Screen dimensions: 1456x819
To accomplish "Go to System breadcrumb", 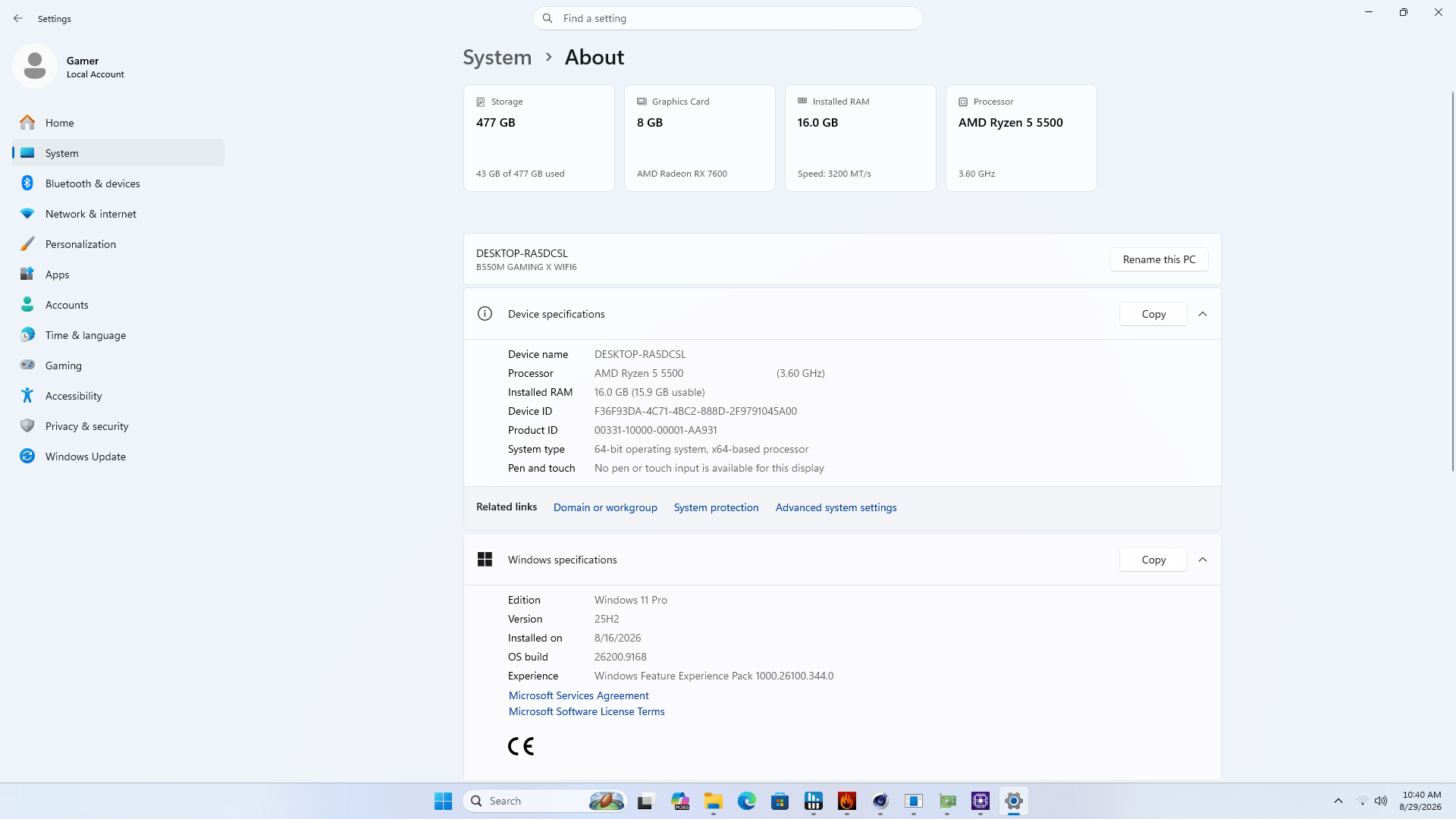I will click(497, 57).
